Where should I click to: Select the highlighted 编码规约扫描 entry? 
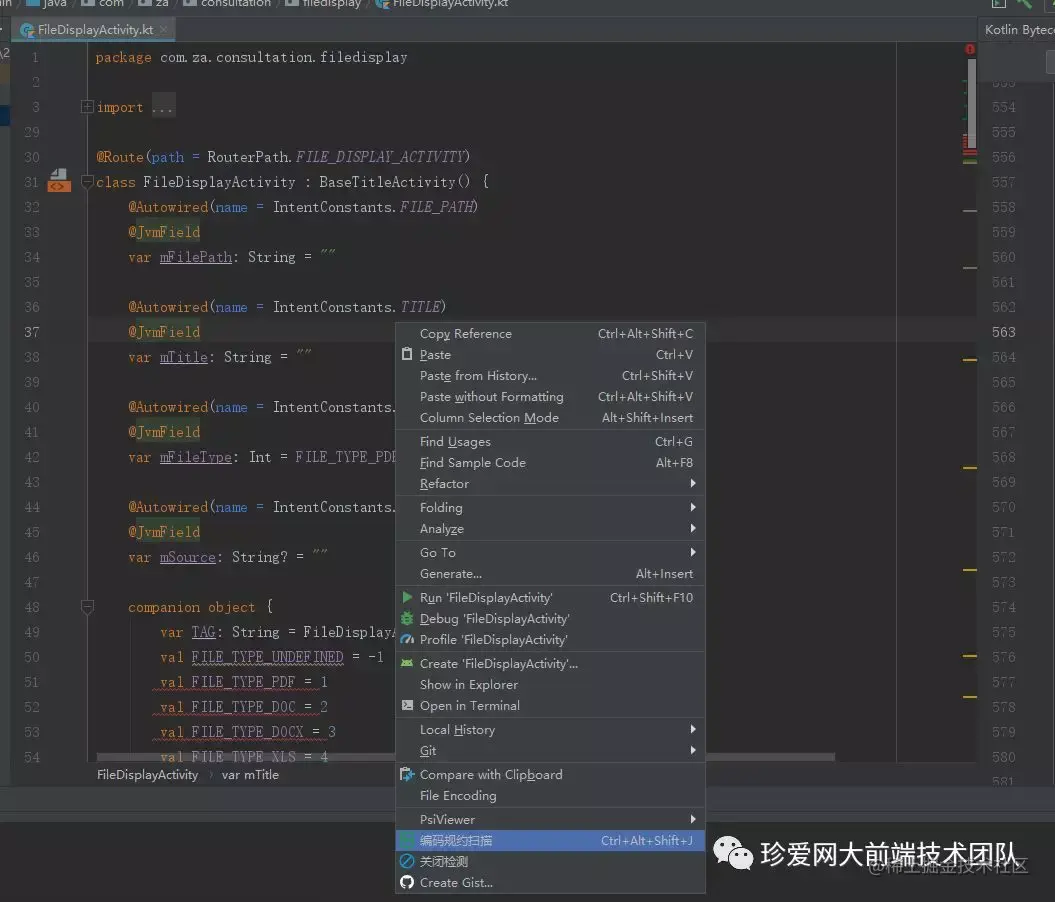pos(550,840)
